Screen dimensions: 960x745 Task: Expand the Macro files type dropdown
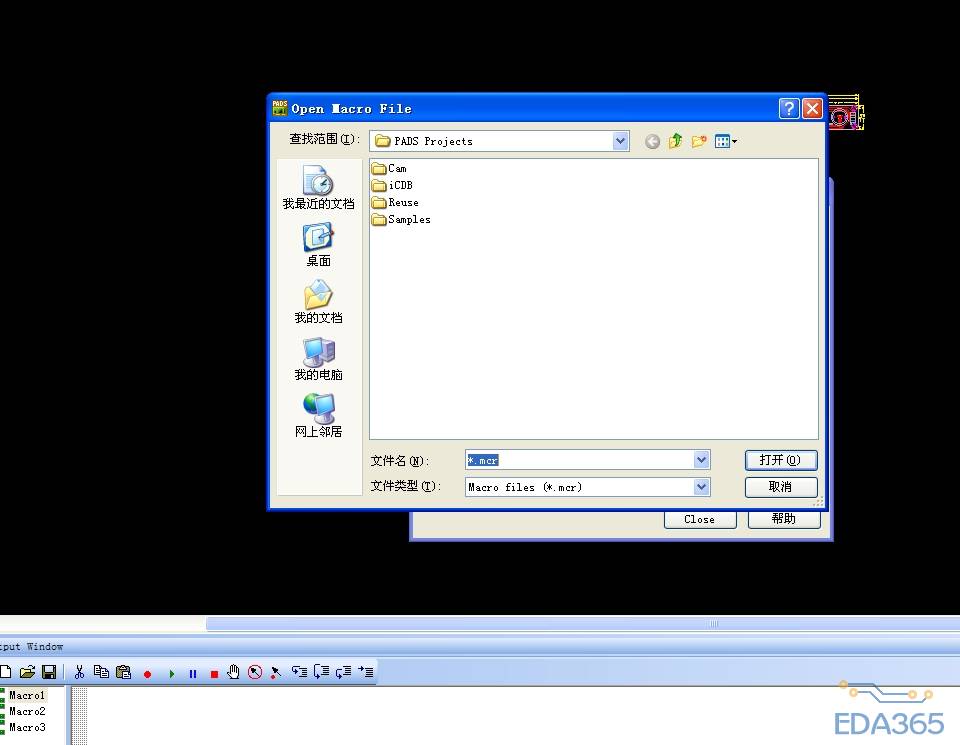pos(702,487)
